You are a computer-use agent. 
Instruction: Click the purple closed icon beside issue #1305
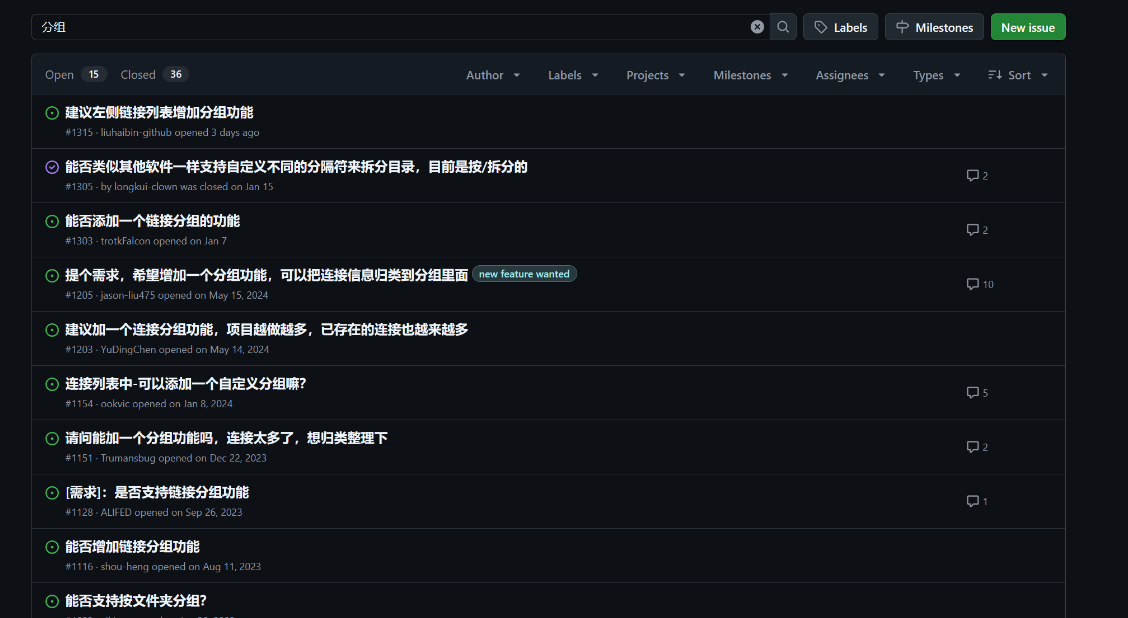coord(52,167)
